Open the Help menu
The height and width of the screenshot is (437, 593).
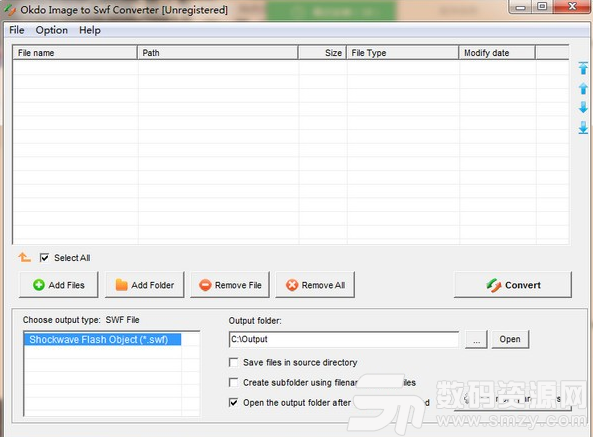[x=90, y=30]
